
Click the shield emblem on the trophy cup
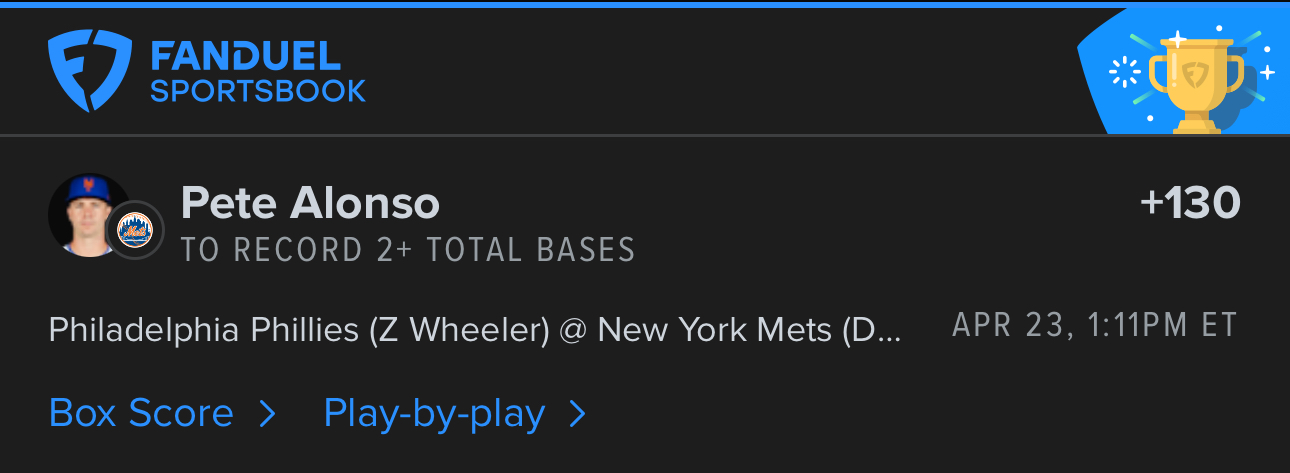(1196, 72)
